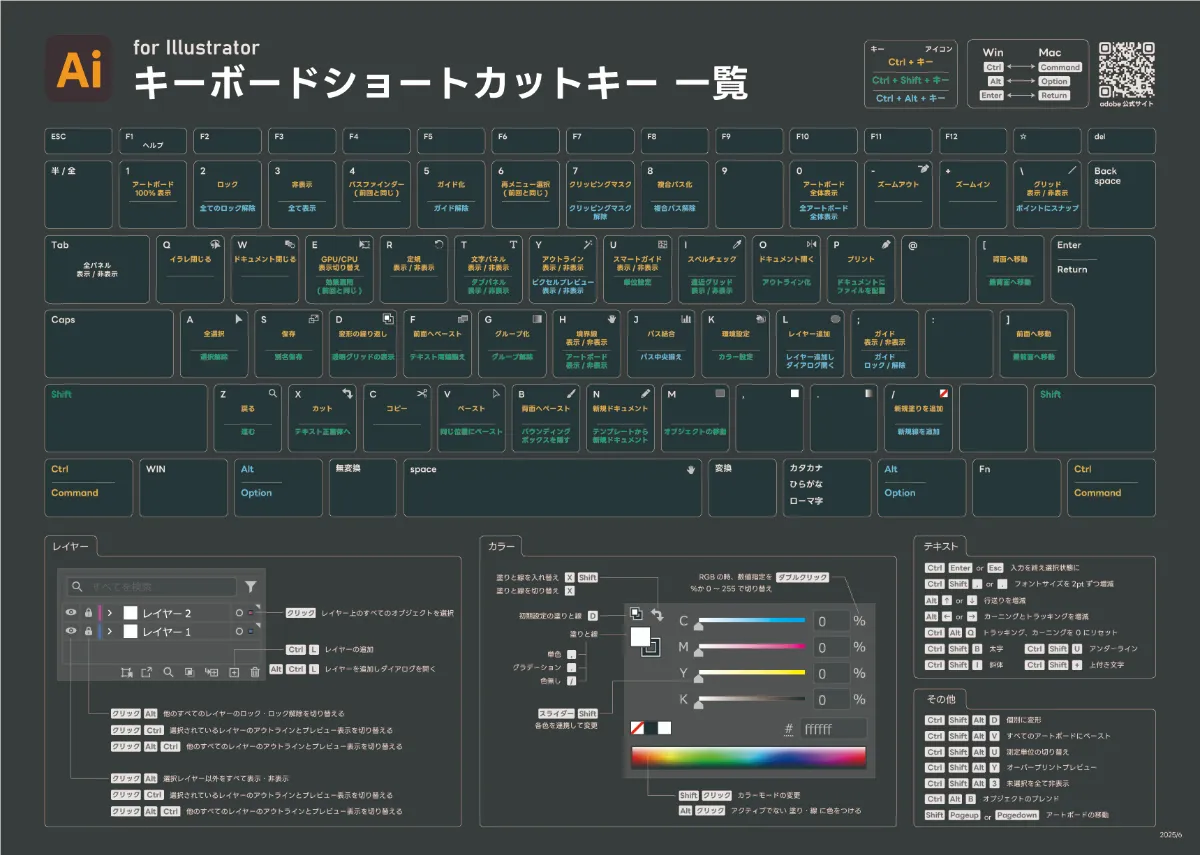Click the None slash icon on the / key

945,393
